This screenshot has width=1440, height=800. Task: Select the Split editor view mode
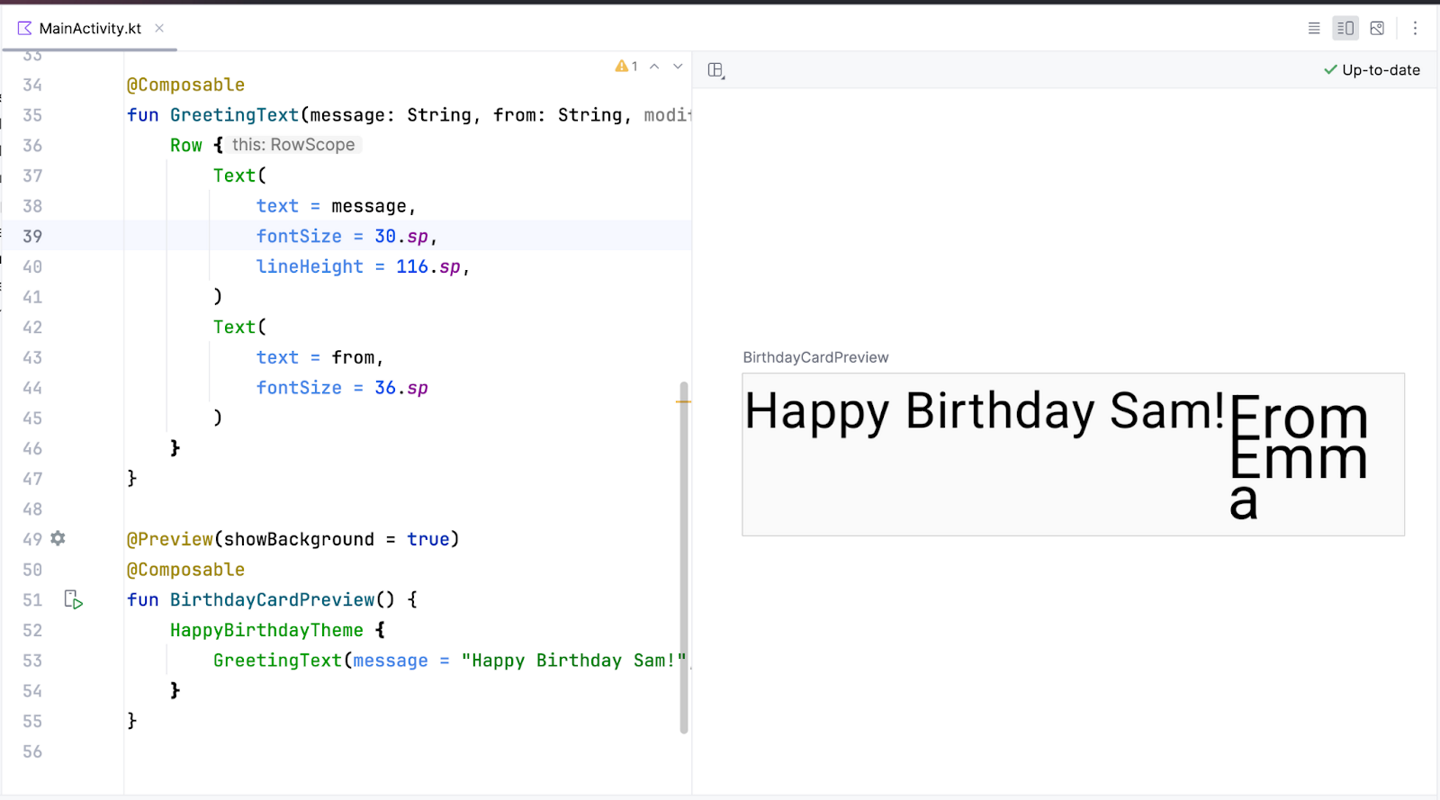click(x=1346, y=29)
